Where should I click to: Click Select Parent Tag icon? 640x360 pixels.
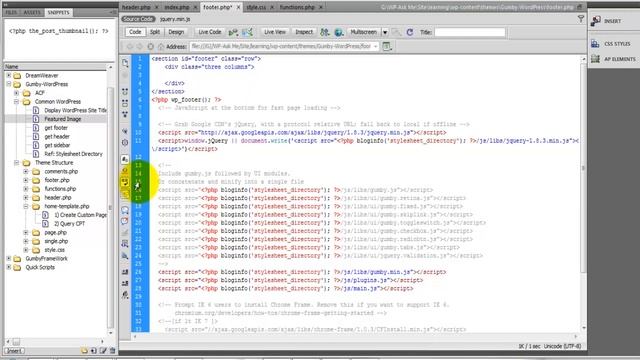pyautogui.click(x=125, y=131)
